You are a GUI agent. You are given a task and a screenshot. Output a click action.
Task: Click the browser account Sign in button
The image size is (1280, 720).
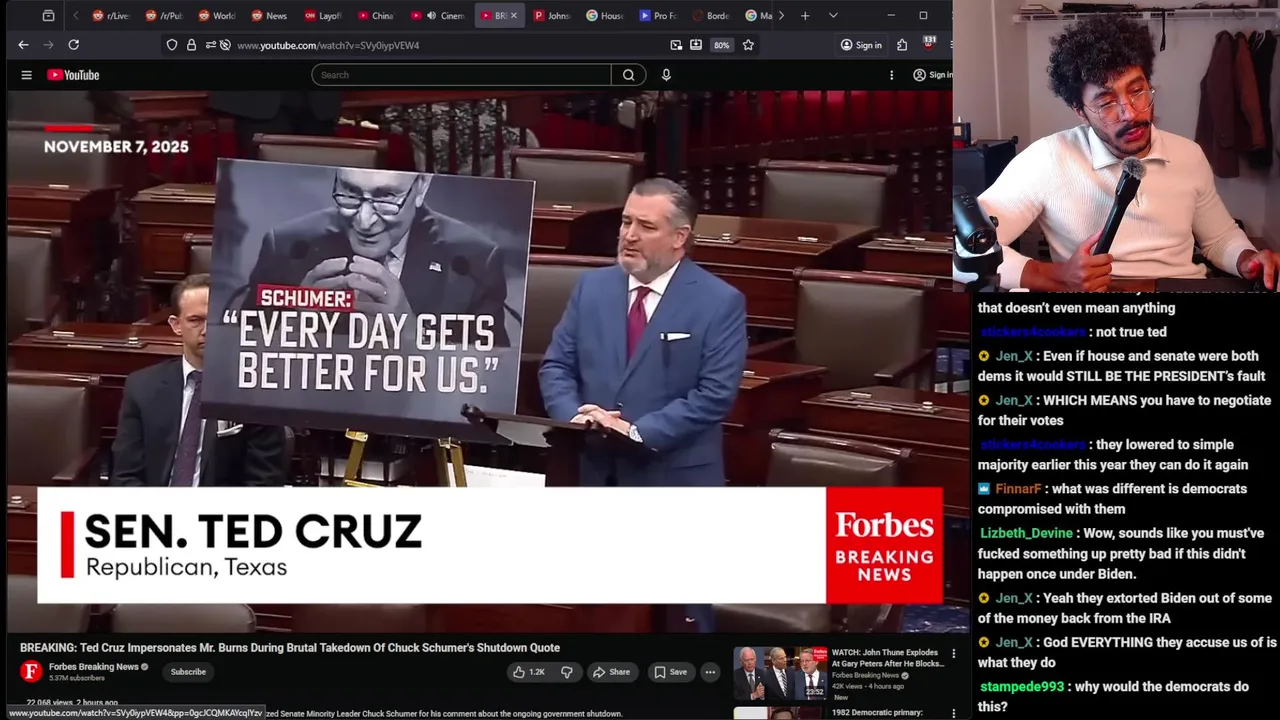tap(861, 45)
